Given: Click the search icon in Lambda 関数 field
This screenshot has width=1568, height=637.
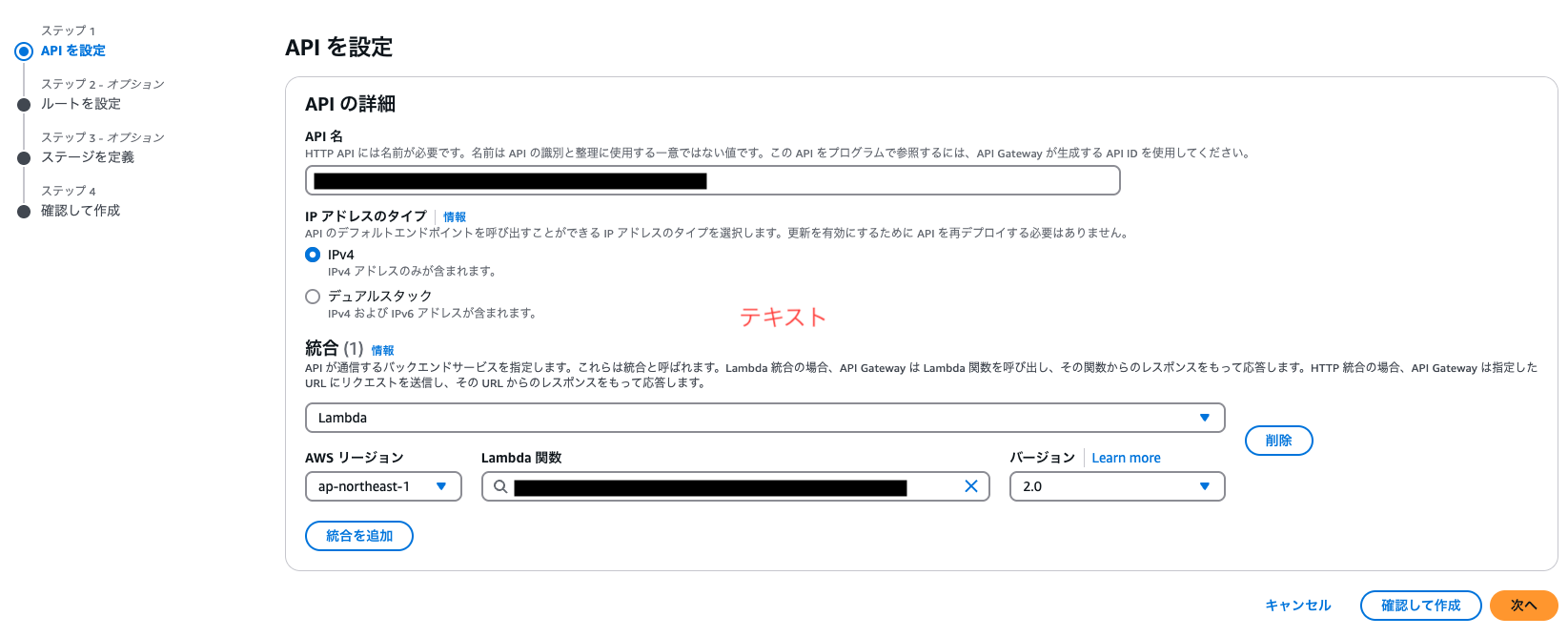Looking at the screenshot, I should pos(500,486).
